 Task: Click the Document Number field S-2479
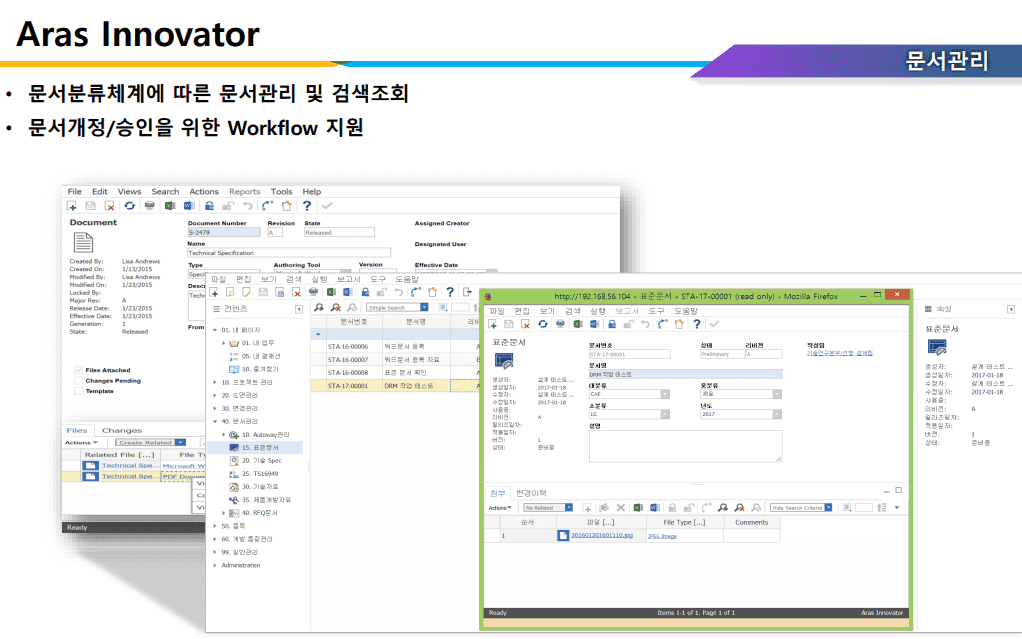coord(224,232)
